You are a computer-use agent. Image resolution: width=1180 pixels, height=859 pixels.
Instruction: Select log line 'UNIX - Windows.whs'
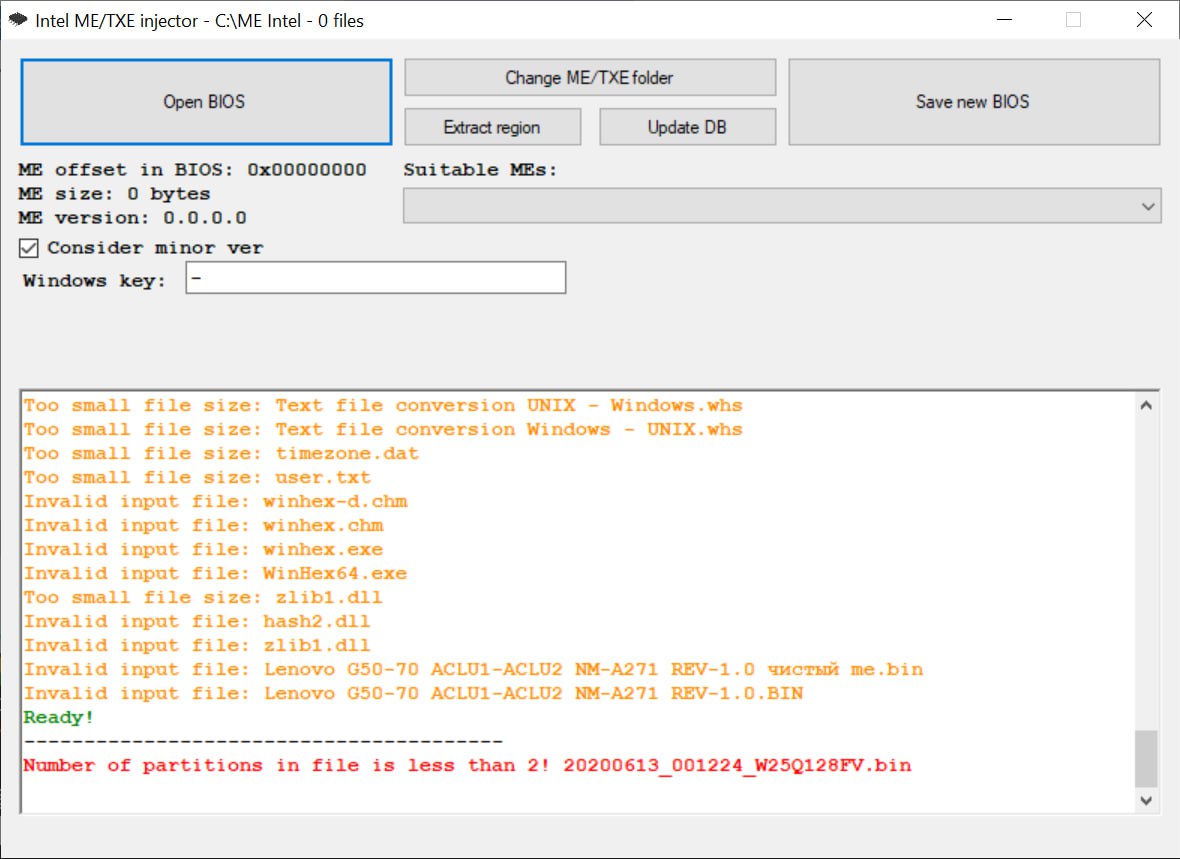coord(383,406)
